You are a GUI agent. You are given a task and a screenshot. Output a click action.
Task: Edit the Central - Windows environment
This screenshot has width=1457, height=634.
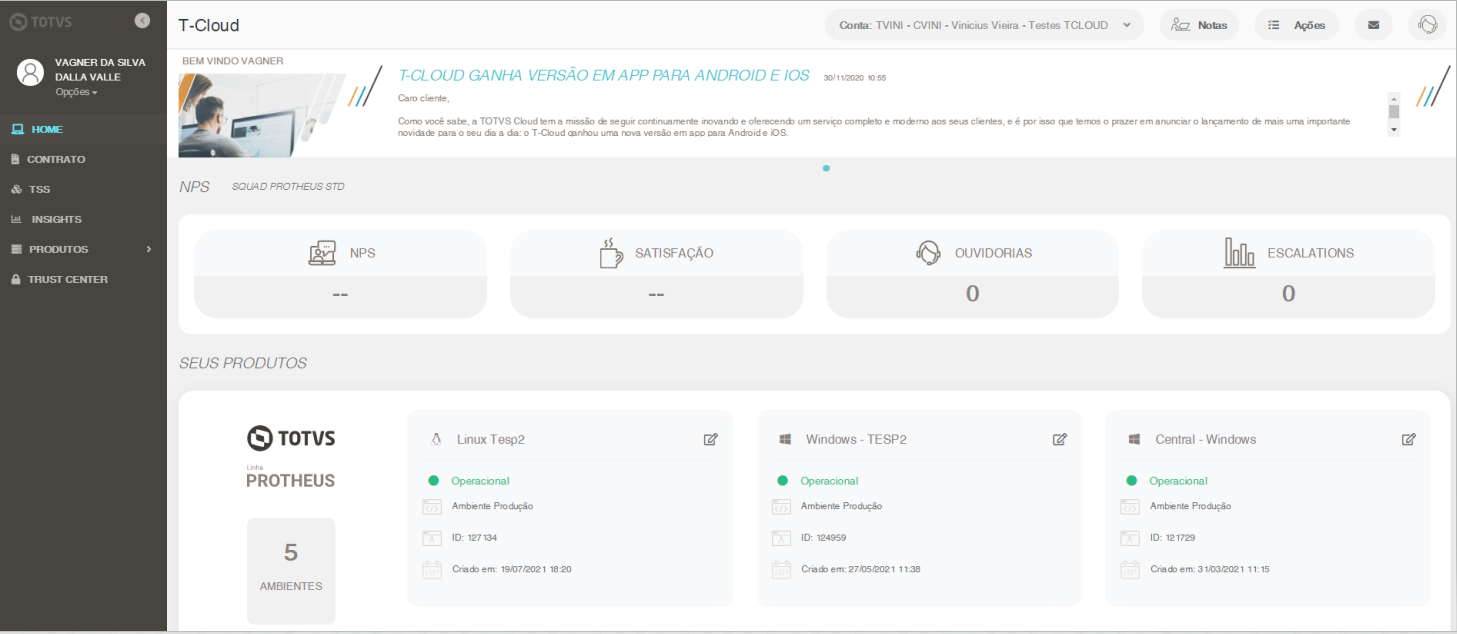coord(1409,439)
